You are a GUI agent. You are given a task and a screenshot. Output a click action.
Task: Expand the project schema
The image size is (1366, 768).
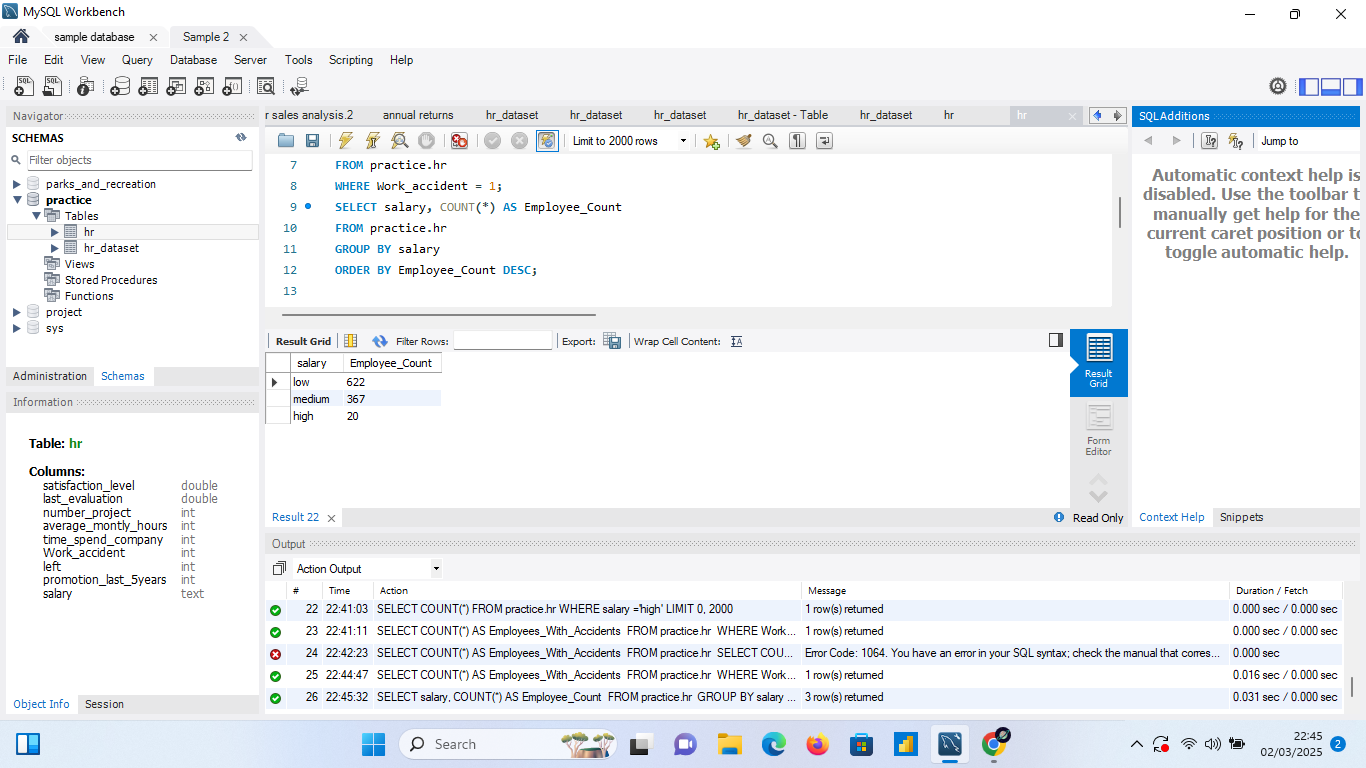(17, 312)
